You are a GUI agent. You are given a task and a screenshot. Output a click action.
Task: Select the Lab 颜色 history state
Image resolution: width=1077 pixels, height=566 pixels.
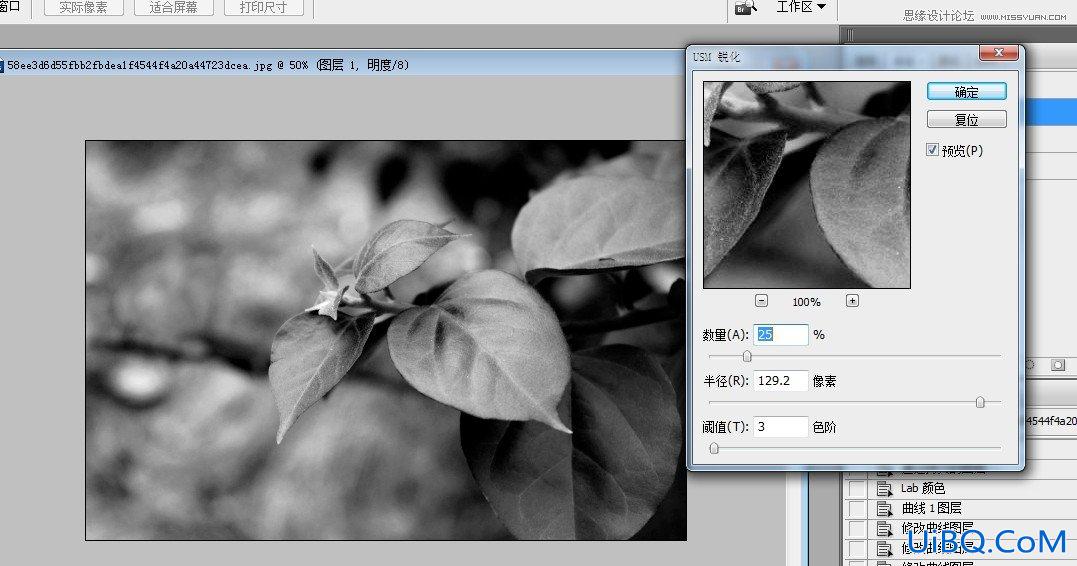tap(923, 489)
